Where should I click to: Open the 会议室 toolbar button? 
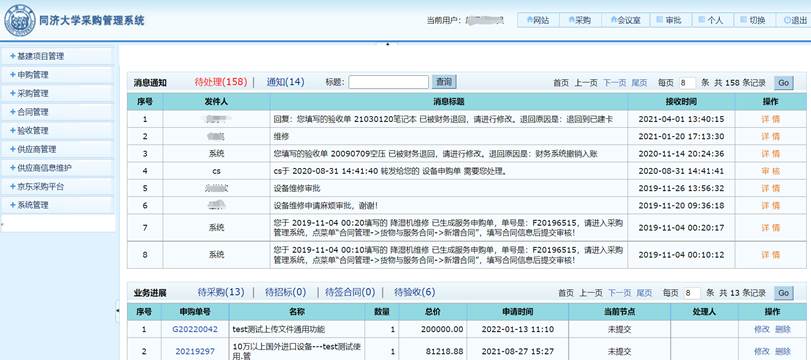[625, 20]
